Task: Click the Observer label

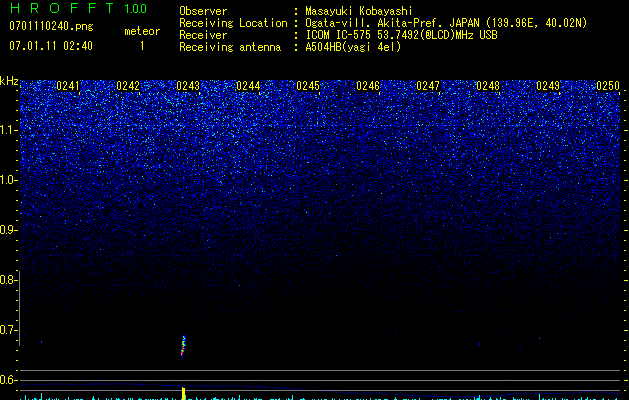Action: (203, 11)
